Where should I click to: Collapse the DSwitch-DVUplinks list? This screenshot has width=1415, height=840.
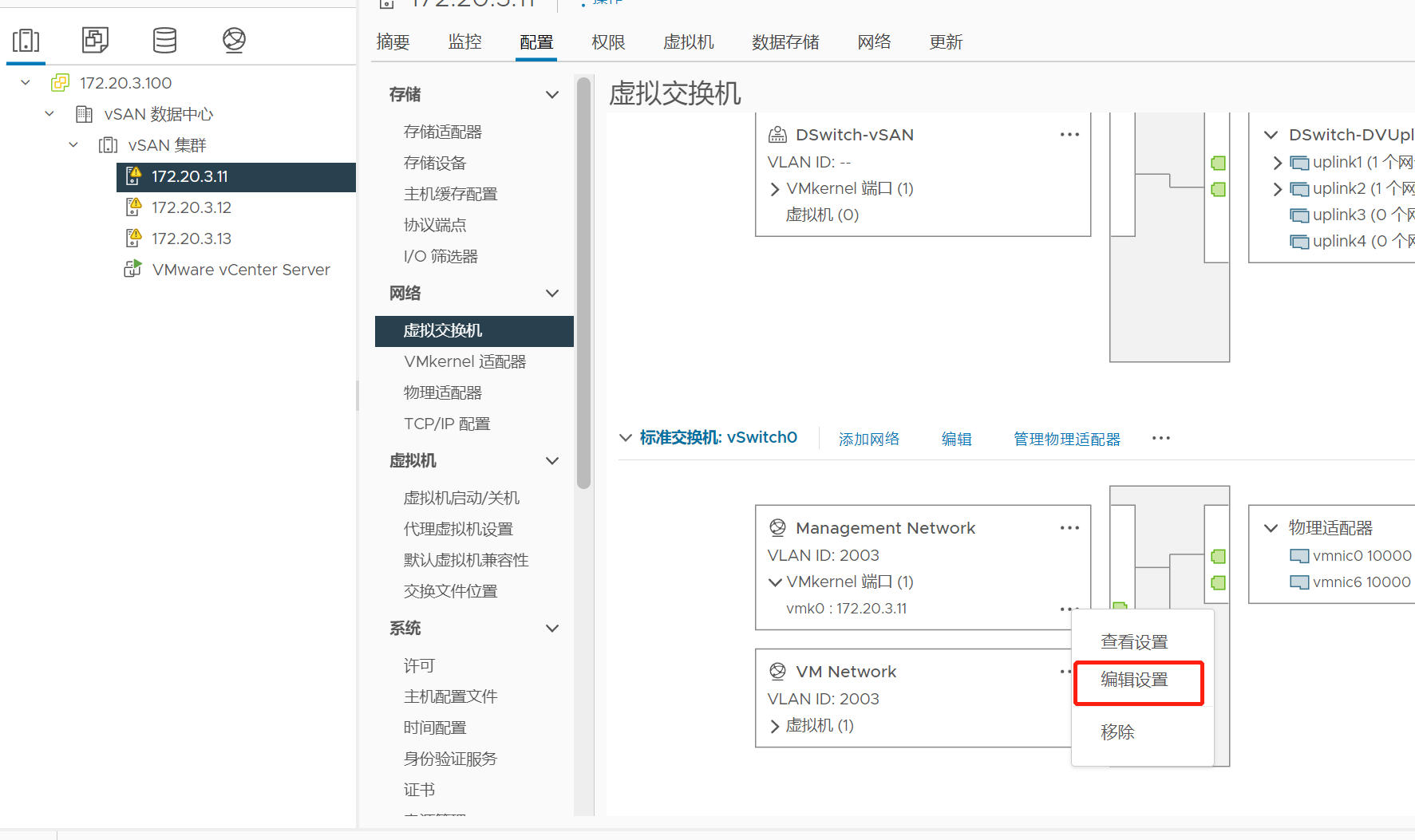point(1271,135)
